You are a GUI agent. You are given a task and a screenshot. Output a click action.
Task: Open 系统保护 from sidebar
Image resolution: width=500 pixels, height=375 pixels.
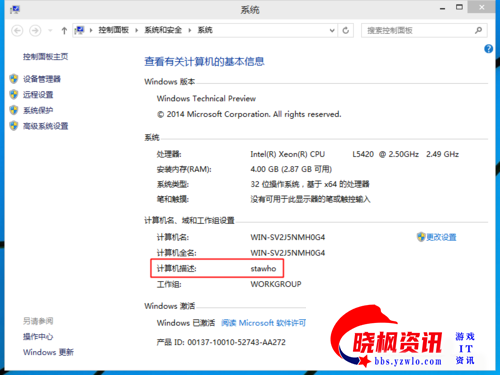38,110
